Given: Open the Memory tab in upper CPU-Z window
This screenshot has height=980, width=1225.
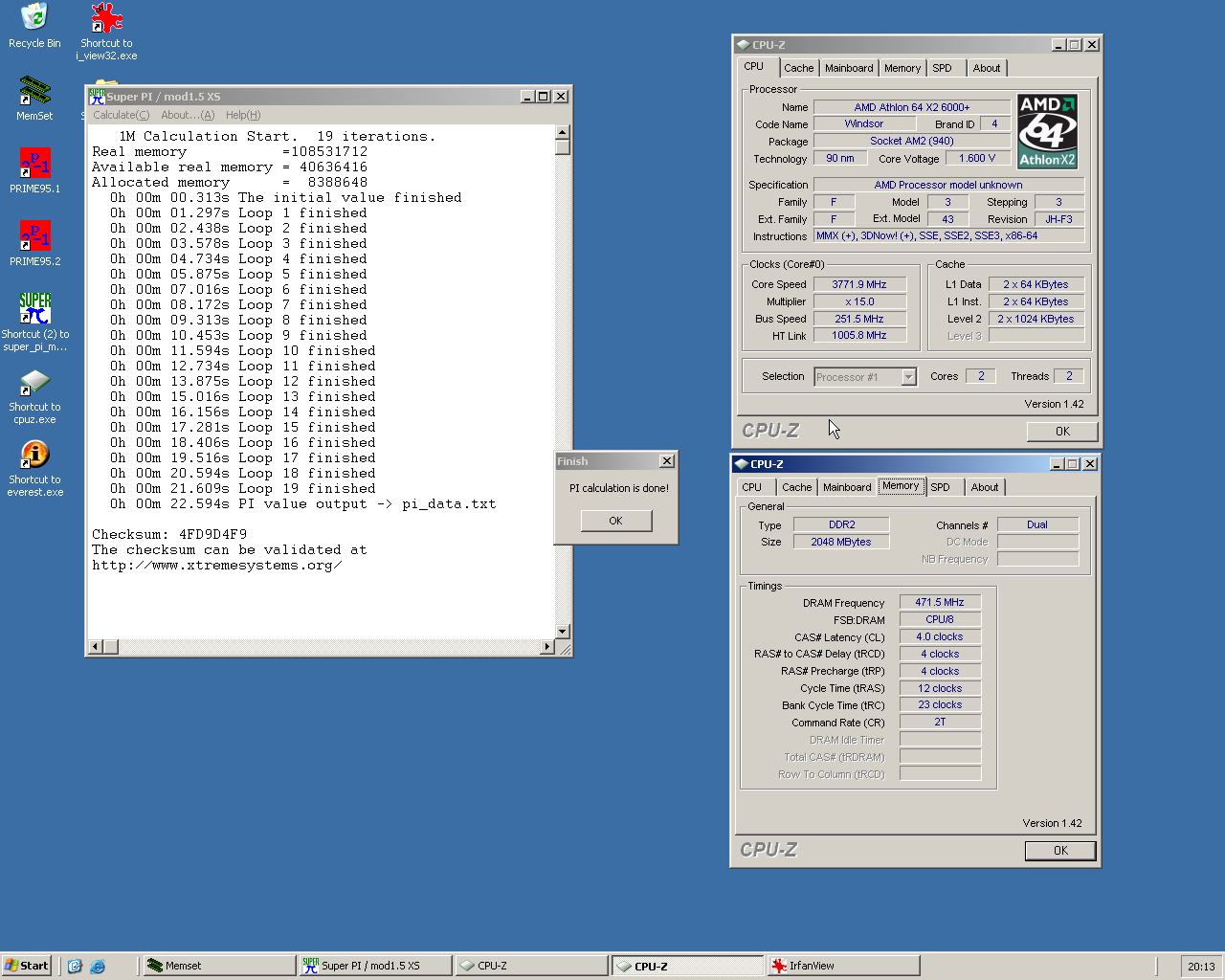Looking at the screenshot, I should coord(902,68).
